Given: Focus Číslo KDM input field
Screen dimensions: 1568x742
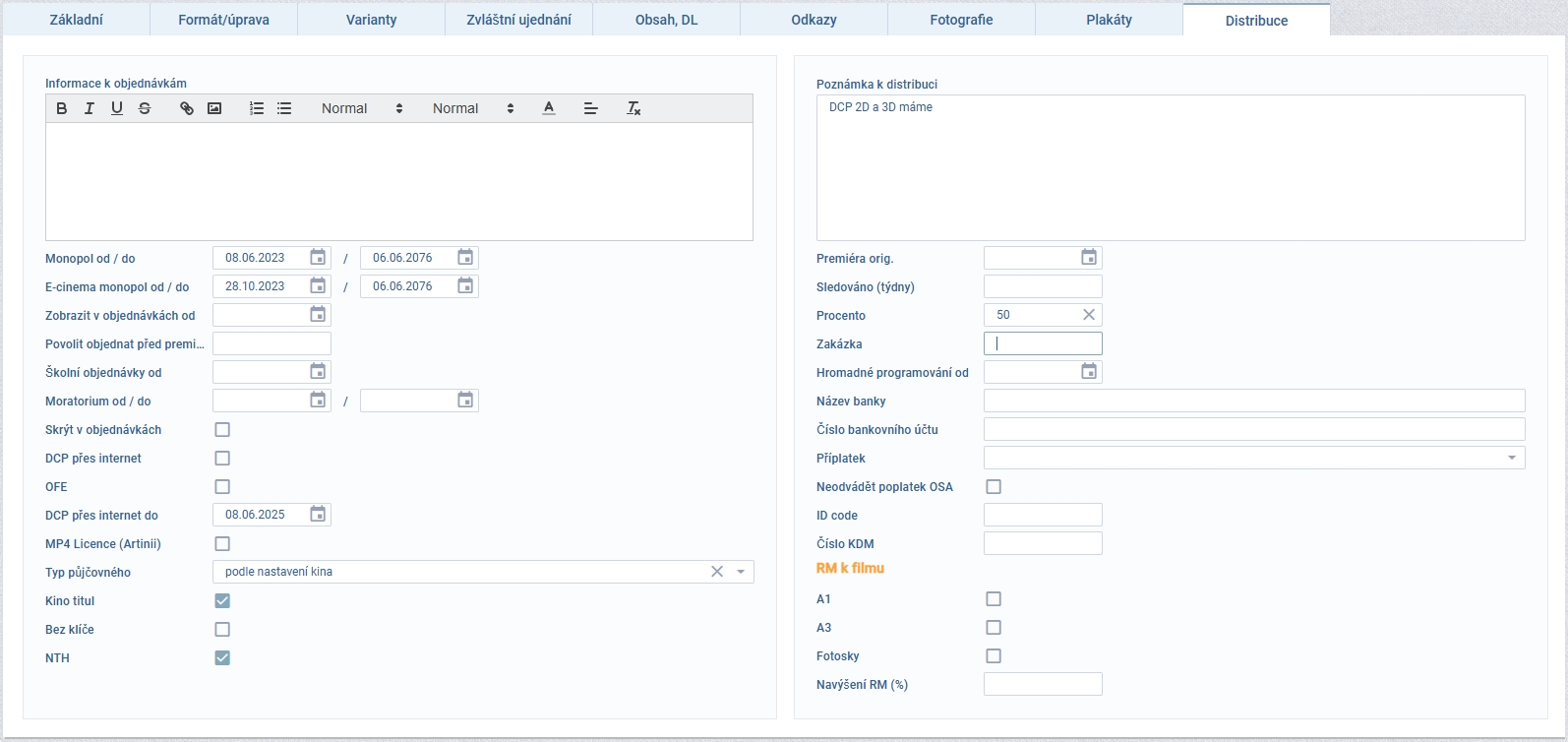Looking at the screenshot, I should click(1043, 543).
